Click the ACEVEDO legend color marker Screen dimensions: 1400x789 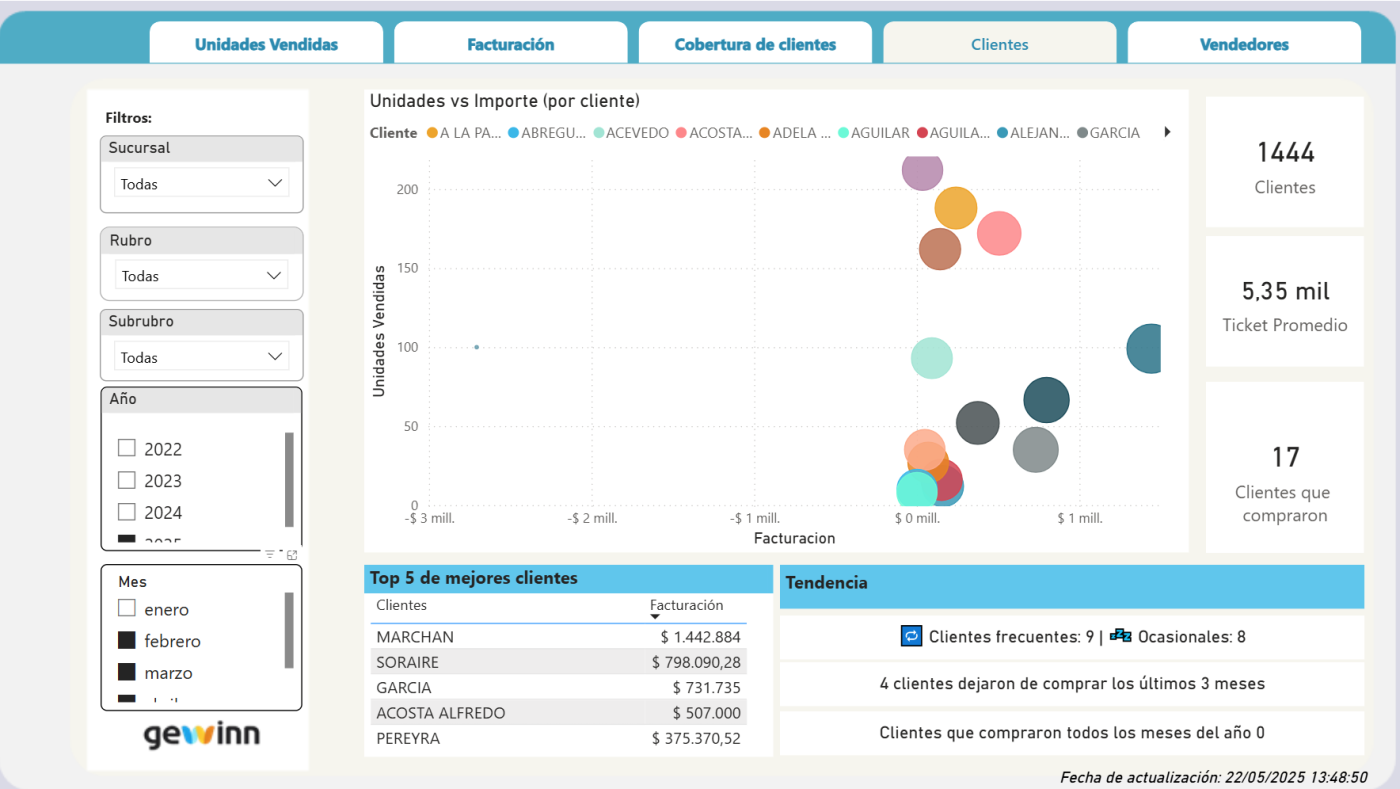pyautogui.click(x=599, y=133)
